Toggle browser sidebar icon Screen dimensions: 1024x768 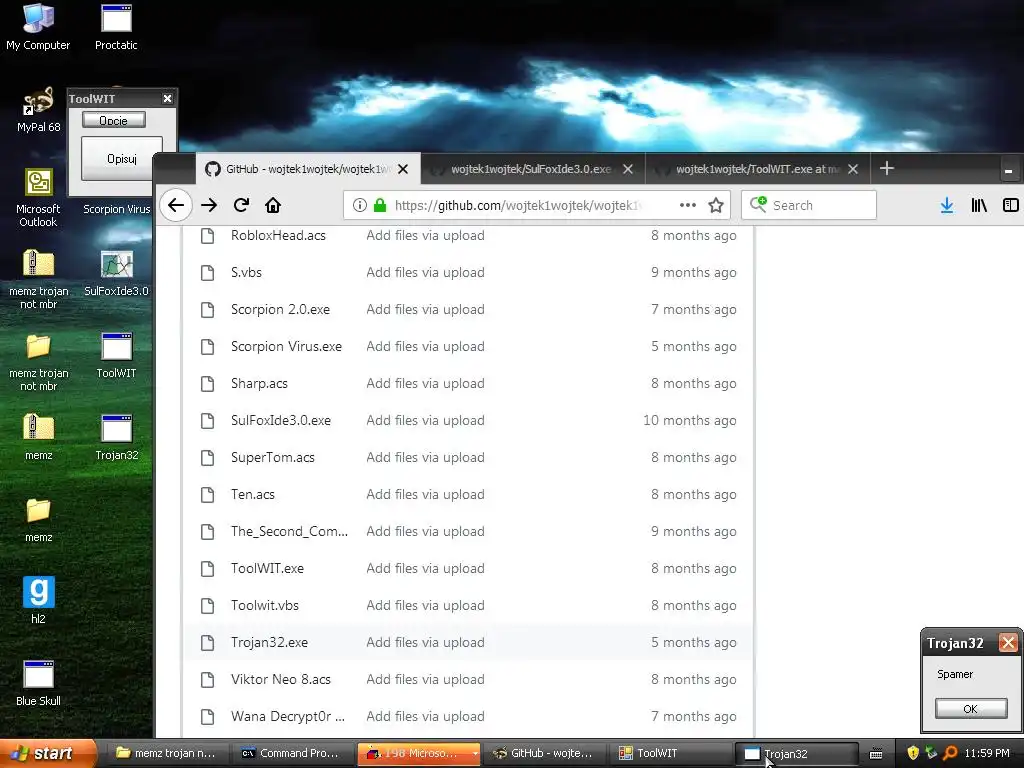(x=1010, y=205)
